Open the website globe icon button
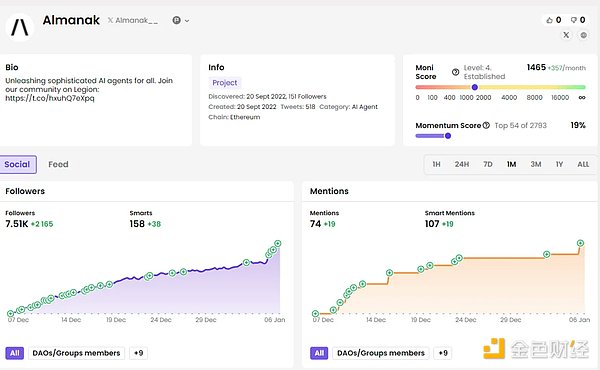600x370 pixels. [x=584, y=35]
